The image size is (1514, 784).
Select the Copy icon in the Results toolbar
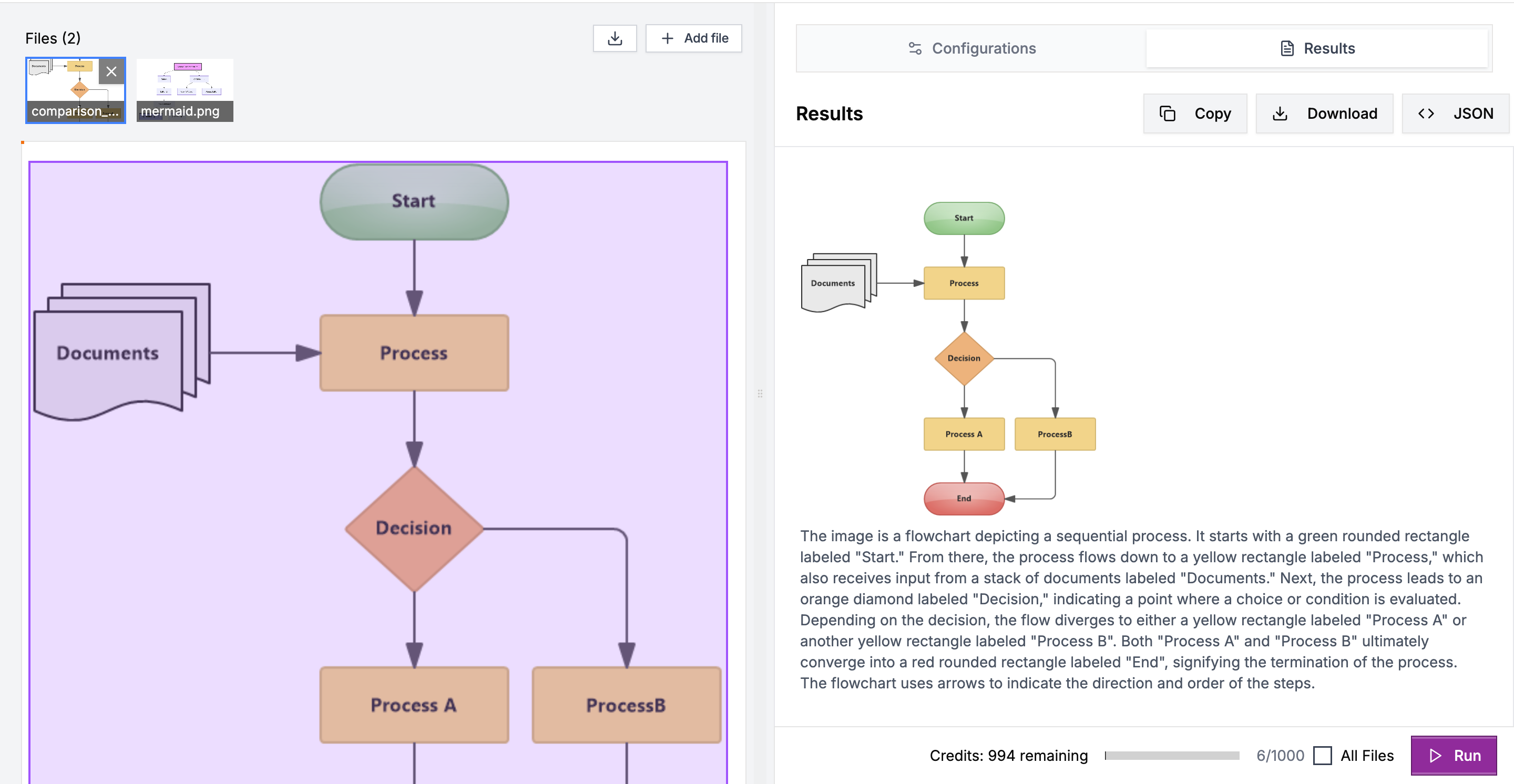point(1169,113)
